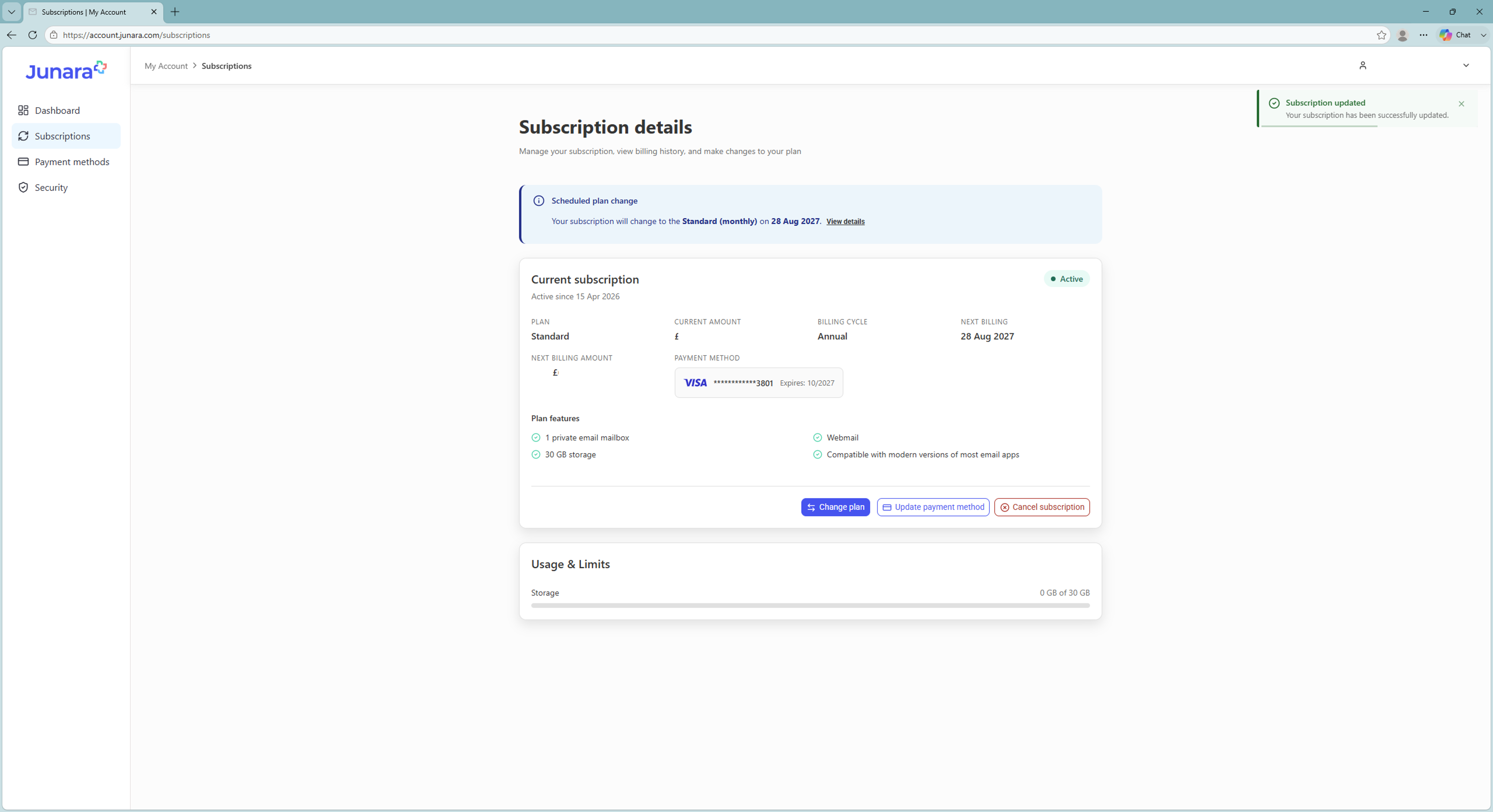Click the Usage & Limits heading
Screen dimensions: 1493x812
(x=570, y=564)
